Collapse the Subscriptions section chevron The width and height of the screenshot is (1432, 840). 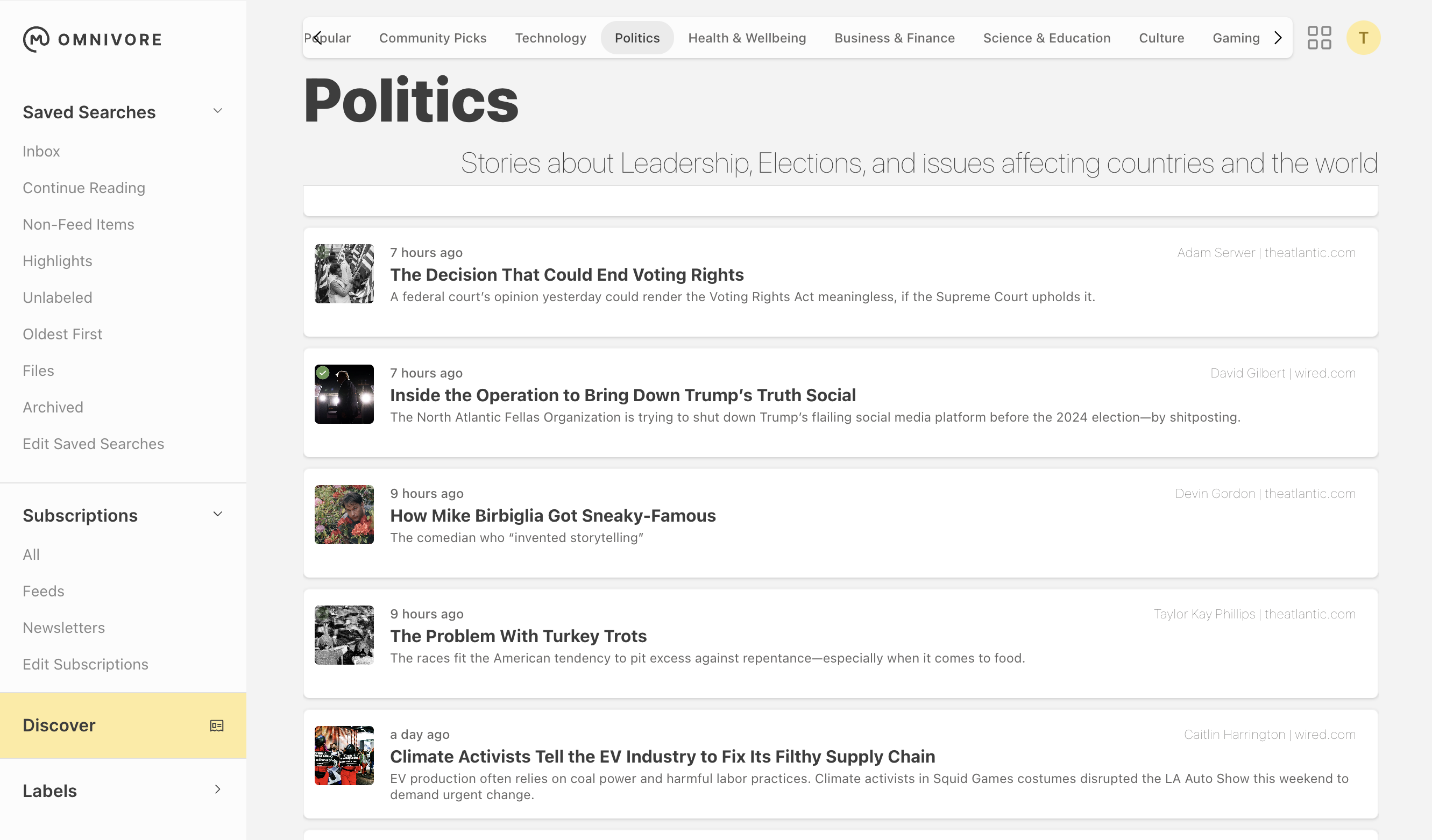click(x=218, y=515)
